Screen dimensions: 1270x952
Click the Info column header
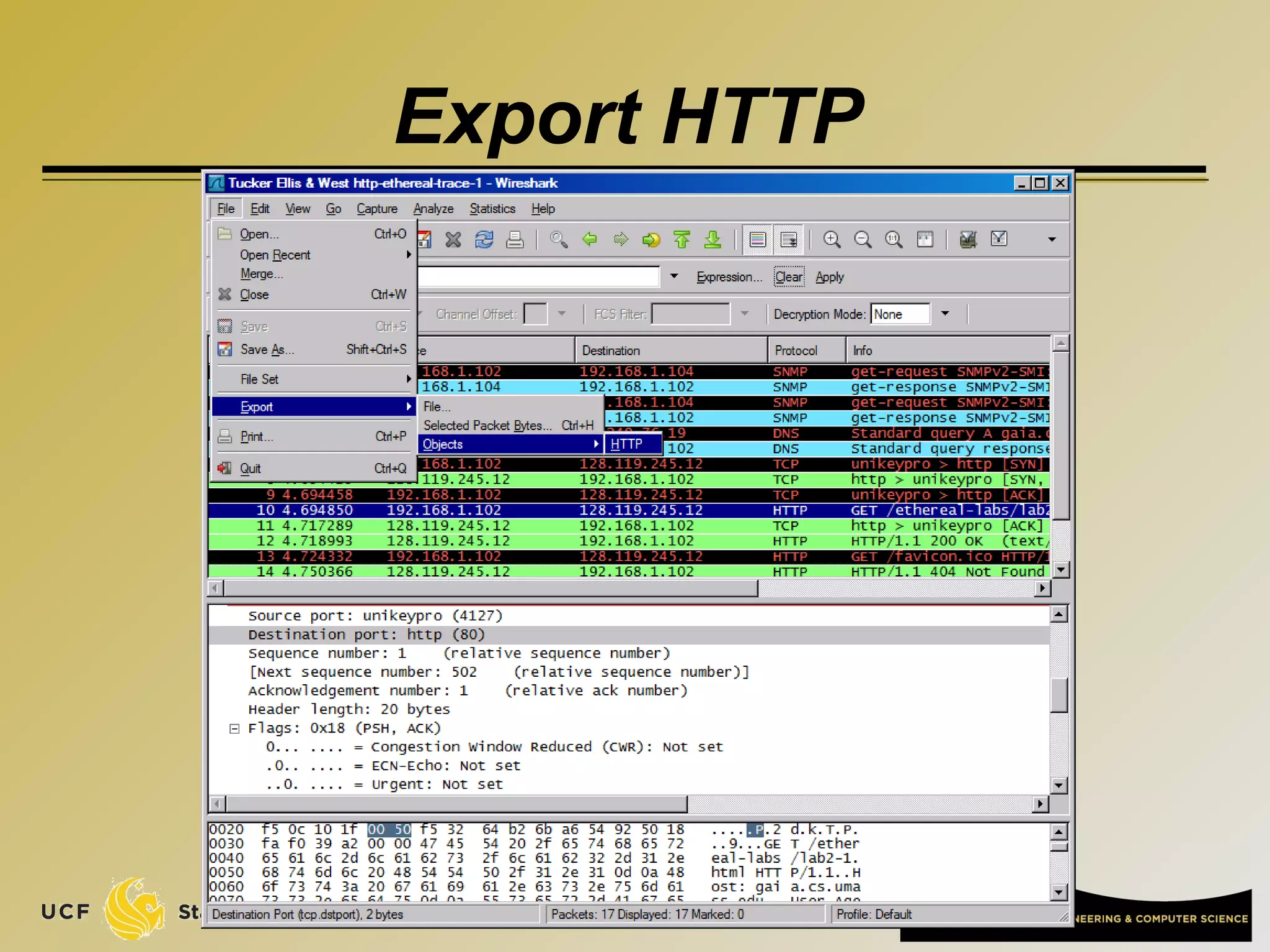click(948, 350)
